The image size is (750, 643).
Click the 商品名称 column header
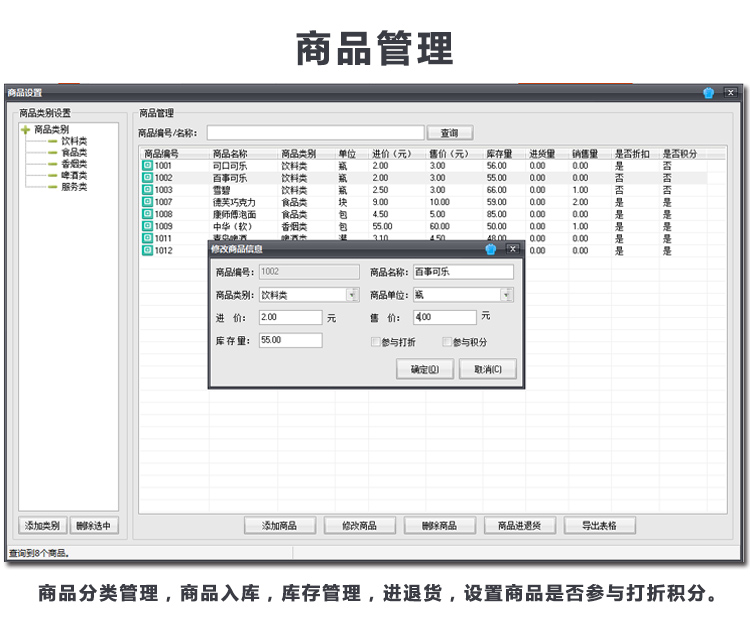point(230,154)
